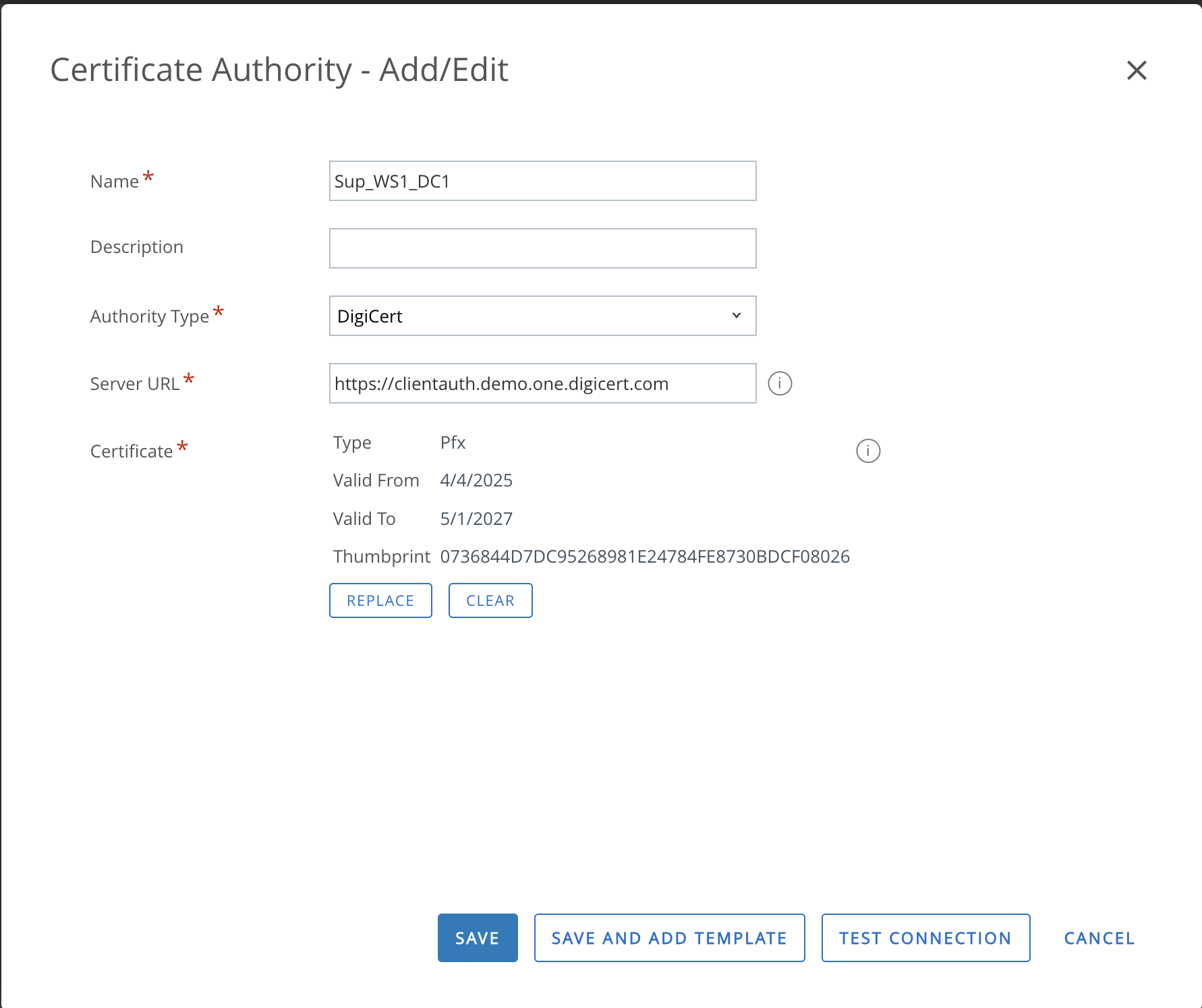Click the certificate thumbprint value

click(x=644, y=557)
